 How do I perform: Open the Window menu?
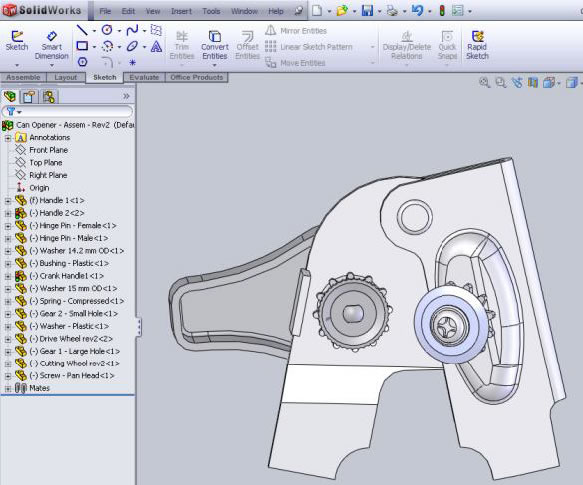244,11
